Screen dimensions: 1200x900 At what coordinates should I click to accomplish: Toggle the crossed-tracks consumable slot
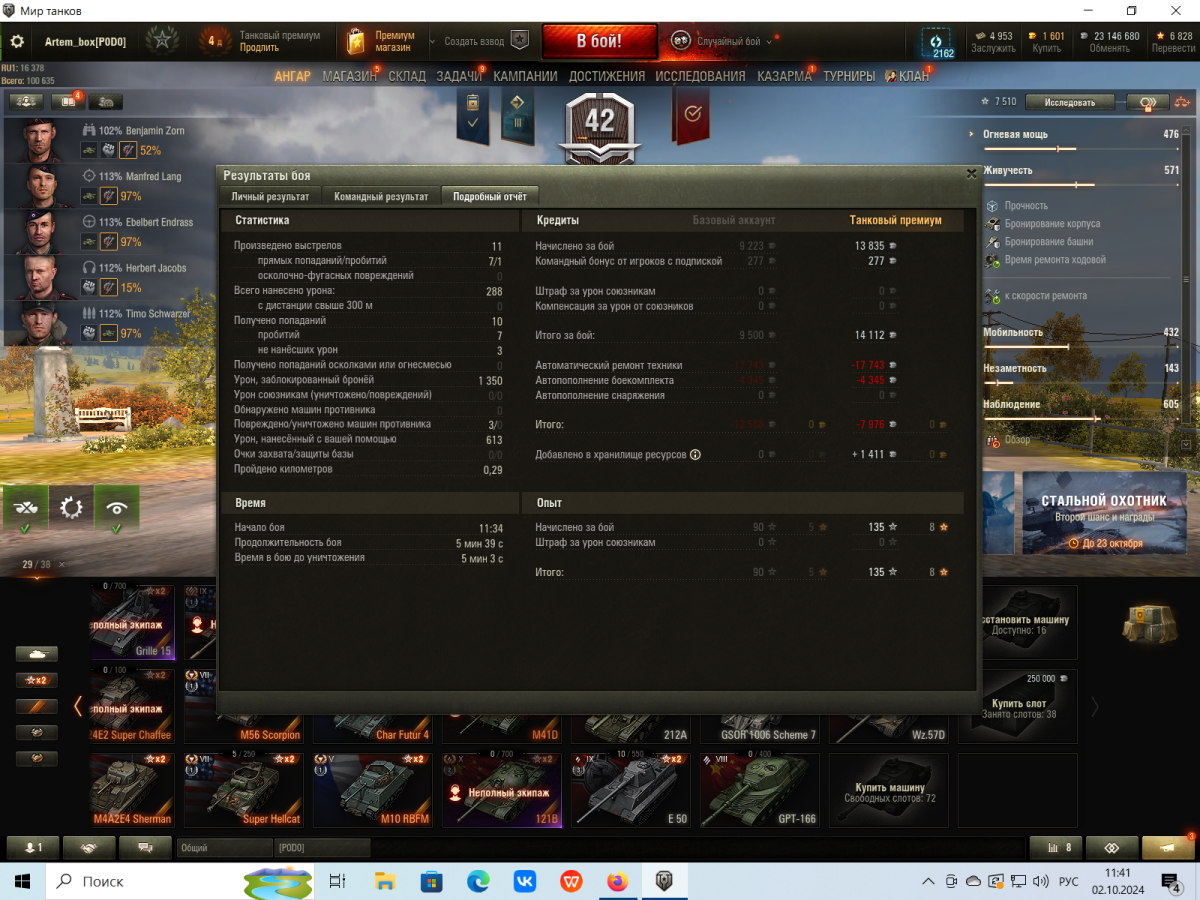pos(25,507)
